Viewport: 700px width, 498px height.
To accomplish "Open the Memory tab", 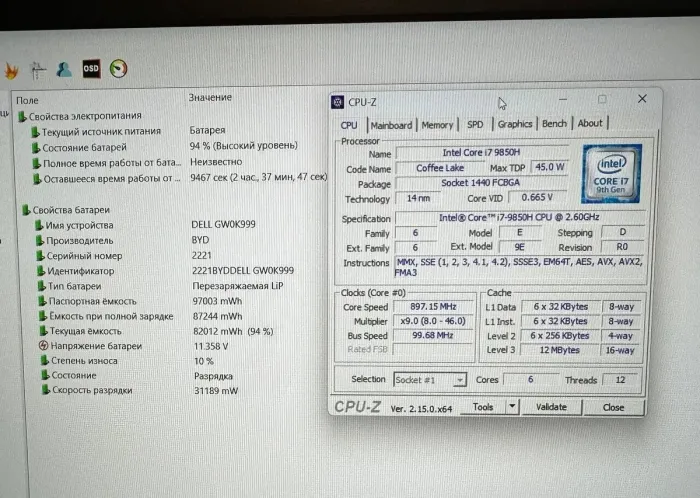I will (437, 125).
